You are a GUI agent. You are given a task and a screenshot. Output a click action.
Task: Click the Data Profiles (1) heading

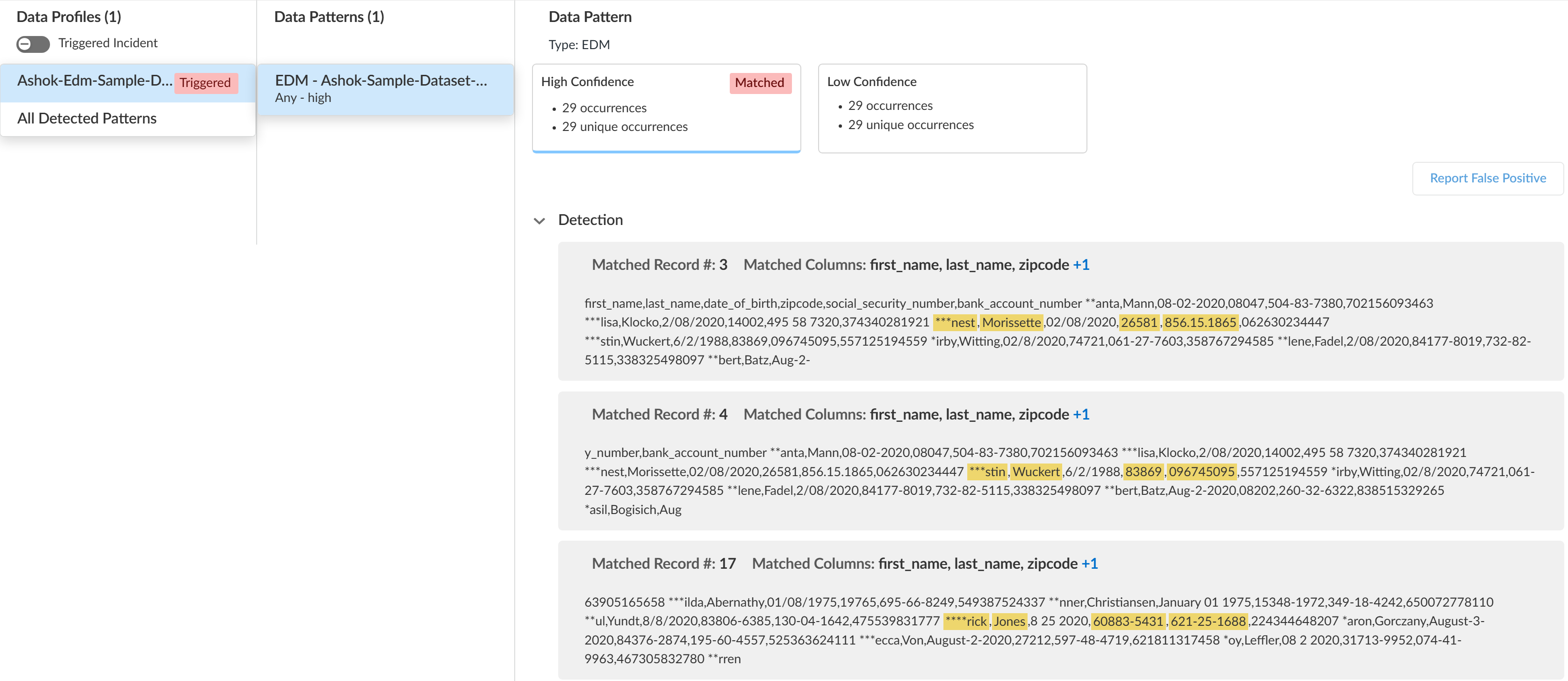69,17
